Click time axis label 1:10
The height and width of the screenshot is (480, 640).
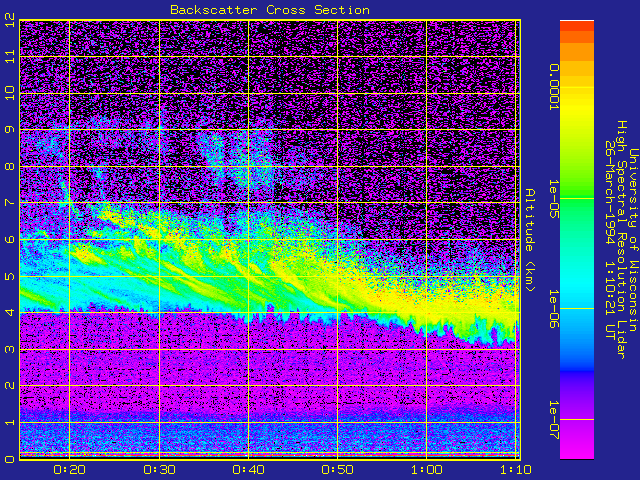click(x=516, y=470)
